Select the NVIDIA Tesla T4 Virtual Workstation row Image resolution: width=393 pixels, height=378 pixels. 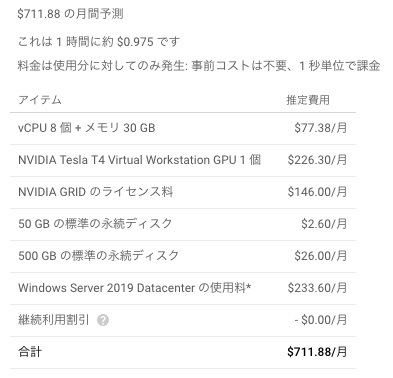click(183, 160)
